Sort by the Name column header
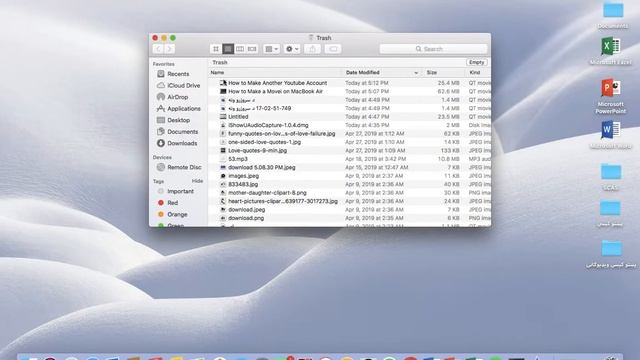640x360 pixels. point(218,72)
